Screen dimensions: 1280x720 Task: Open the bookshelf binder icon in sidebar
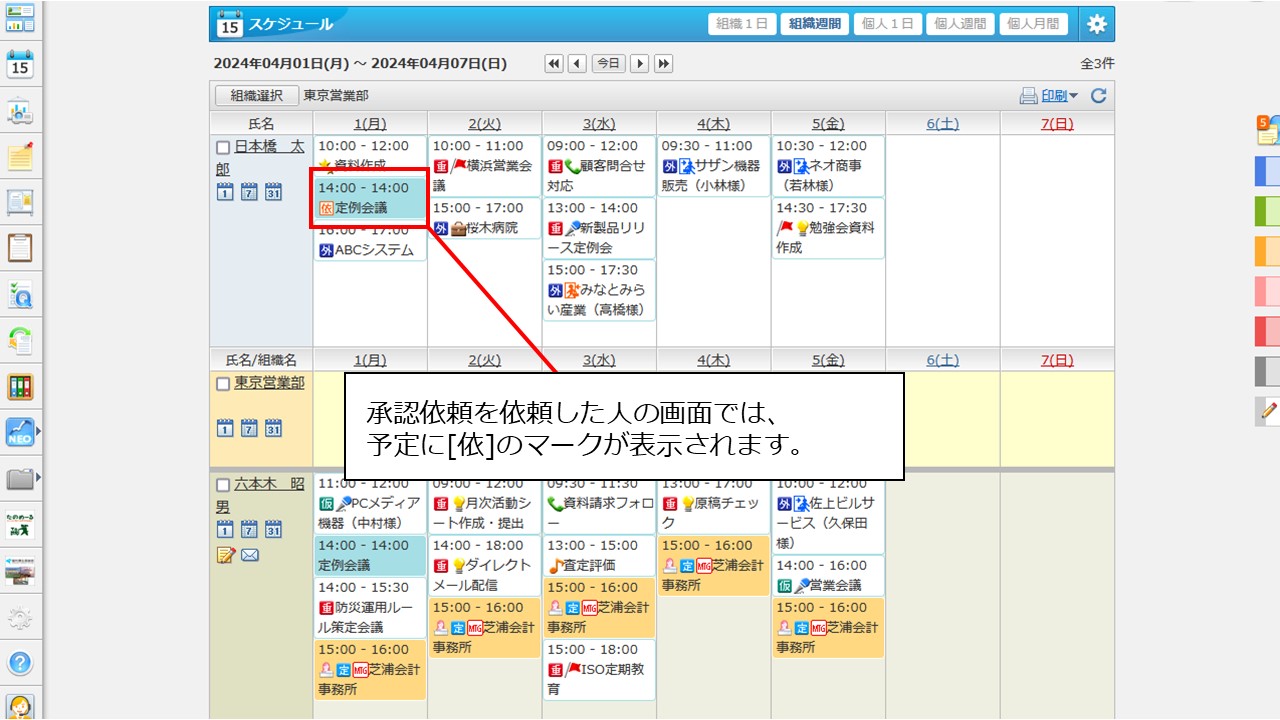[x=21, y=387]
